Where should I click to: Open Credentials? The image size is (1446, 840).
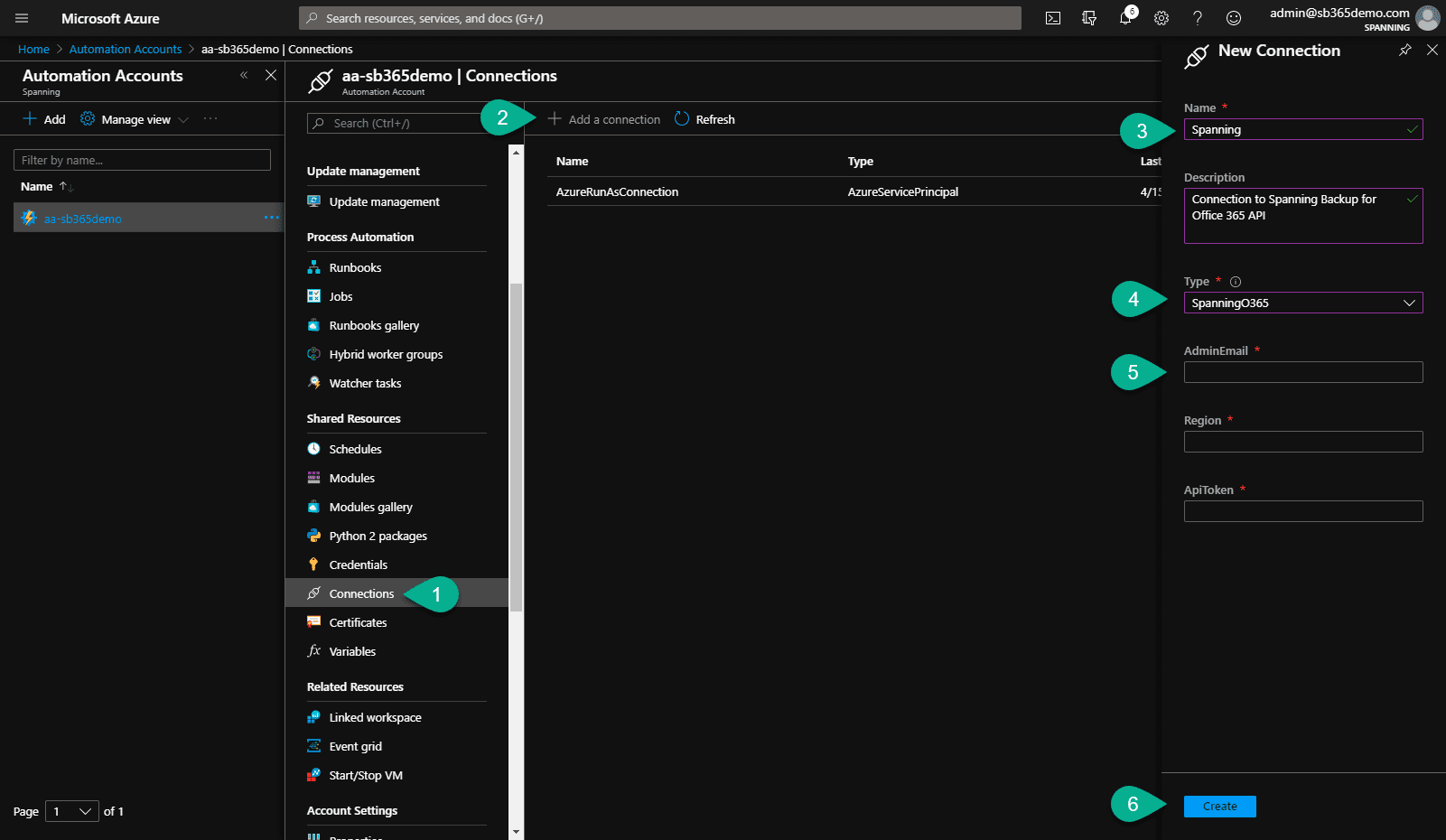click(358, 565)
